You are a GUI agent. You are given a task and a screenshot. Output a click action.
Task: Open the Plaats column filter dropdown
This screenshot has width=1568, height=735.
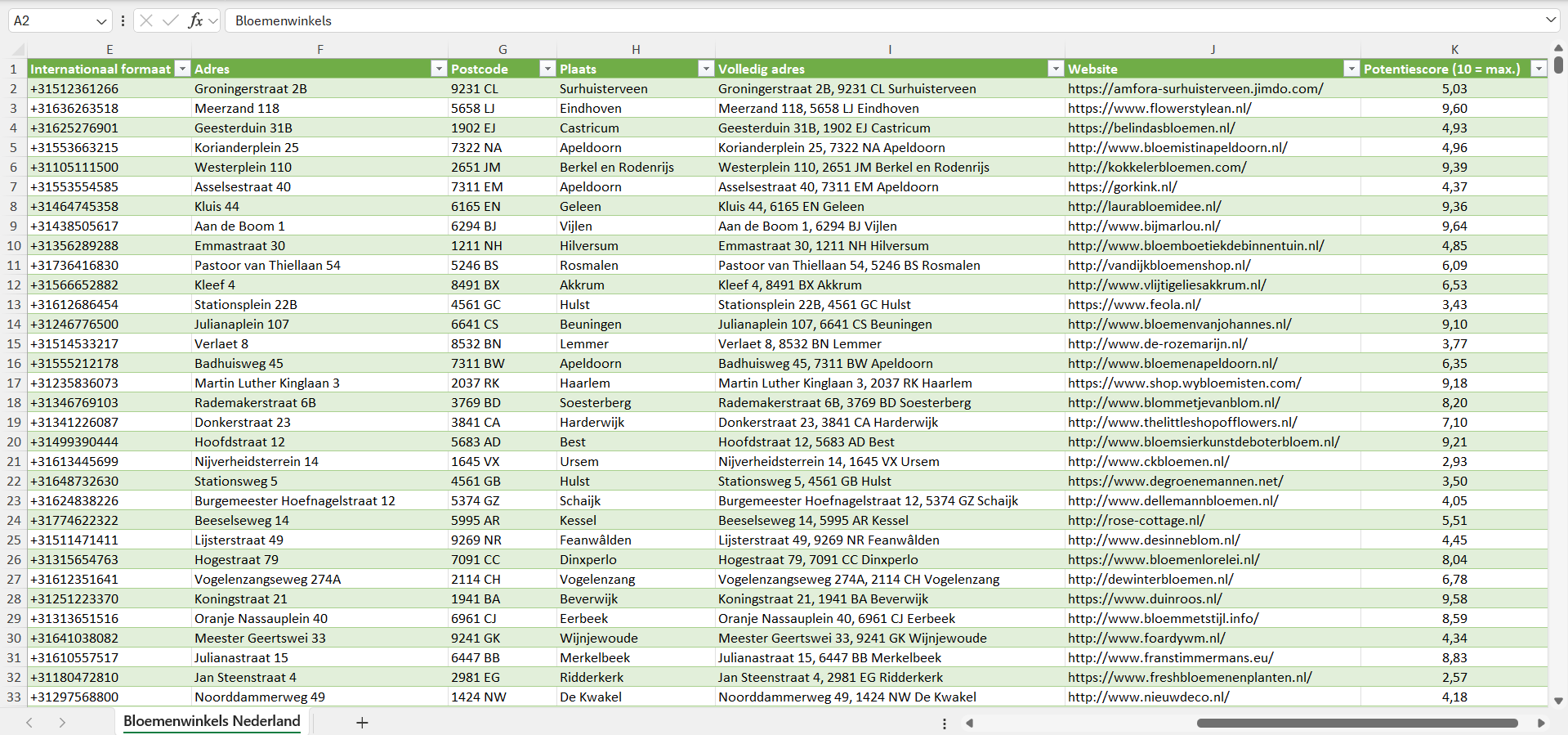tap(706, 69)
